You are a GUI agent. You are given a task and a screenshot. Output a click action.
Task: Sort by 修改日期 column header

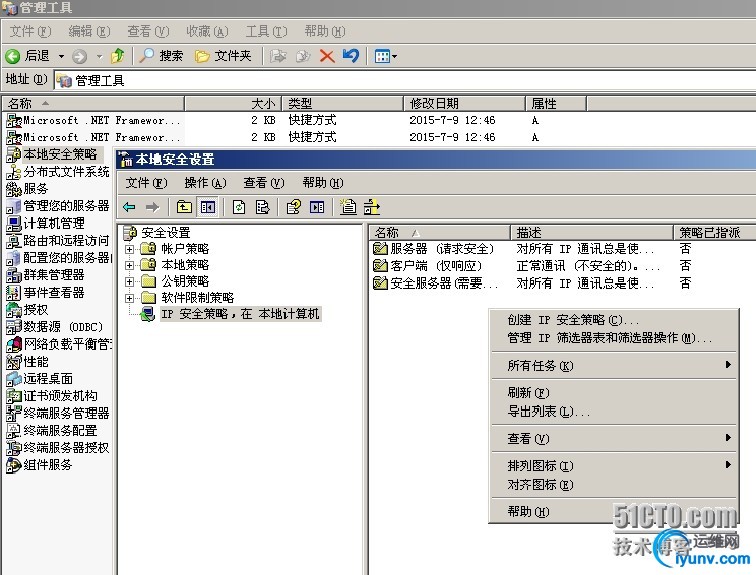(x=464, y=103)
